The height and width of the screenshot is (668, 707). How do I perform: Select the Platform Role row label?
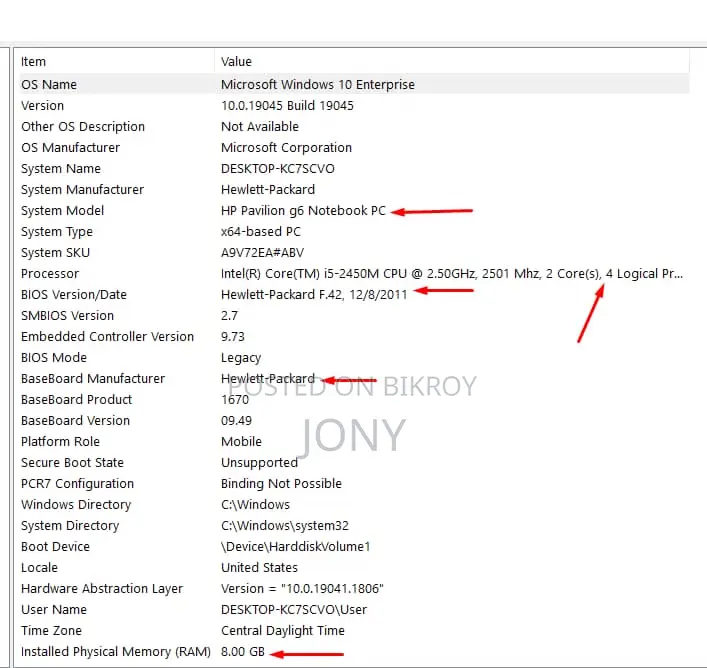[x=60, y=442]
